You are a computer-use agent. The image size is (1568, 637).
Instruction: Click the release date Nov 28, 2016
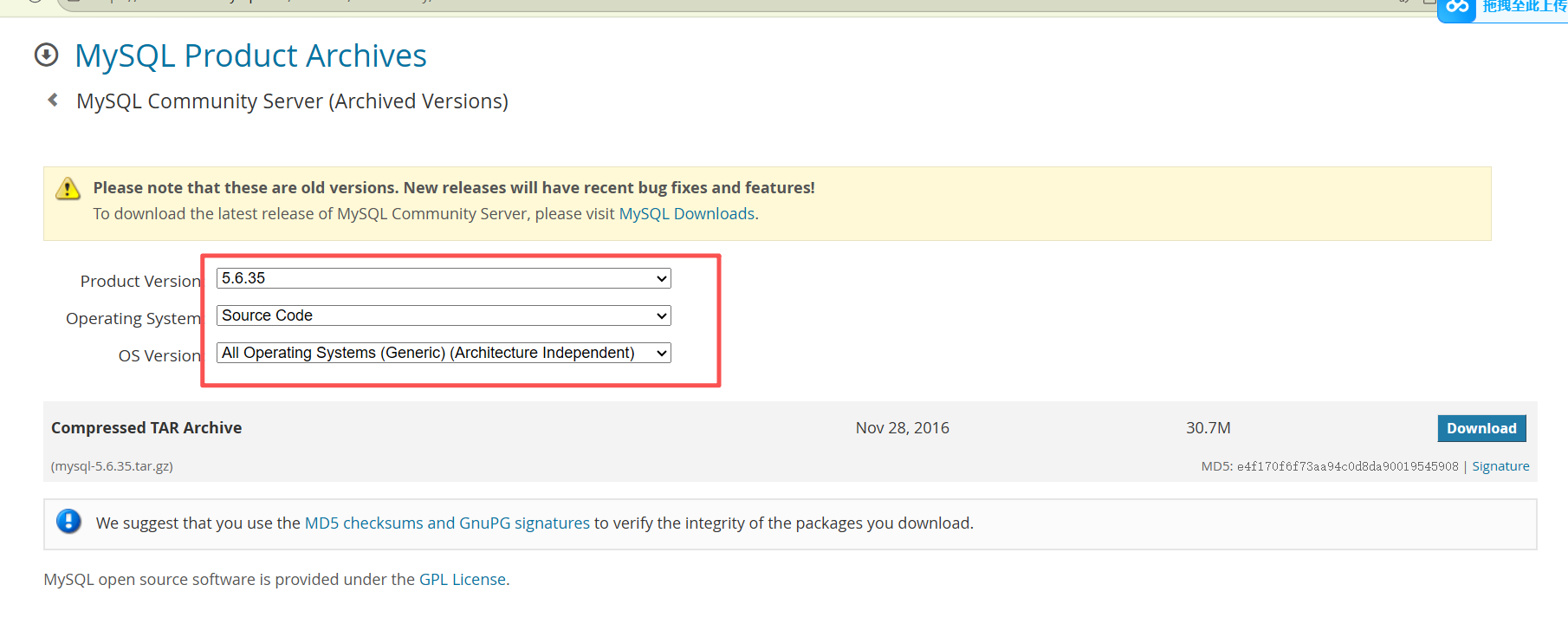(903, 428)
